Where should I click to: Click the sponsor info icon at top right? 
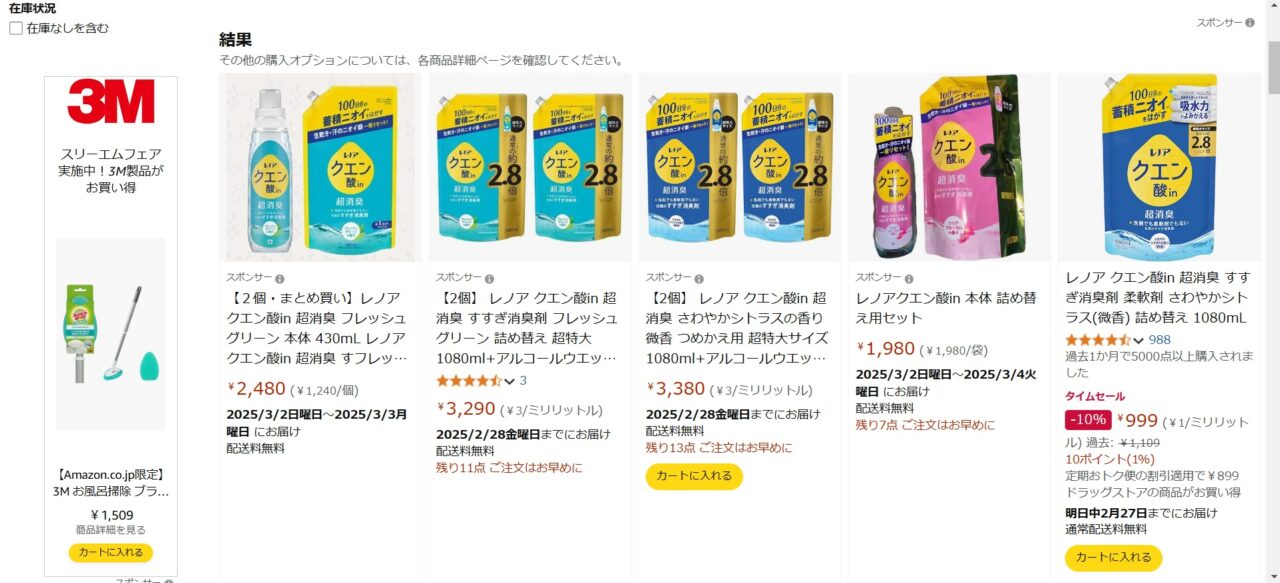pyautogui.click(x=1250, y=22)
